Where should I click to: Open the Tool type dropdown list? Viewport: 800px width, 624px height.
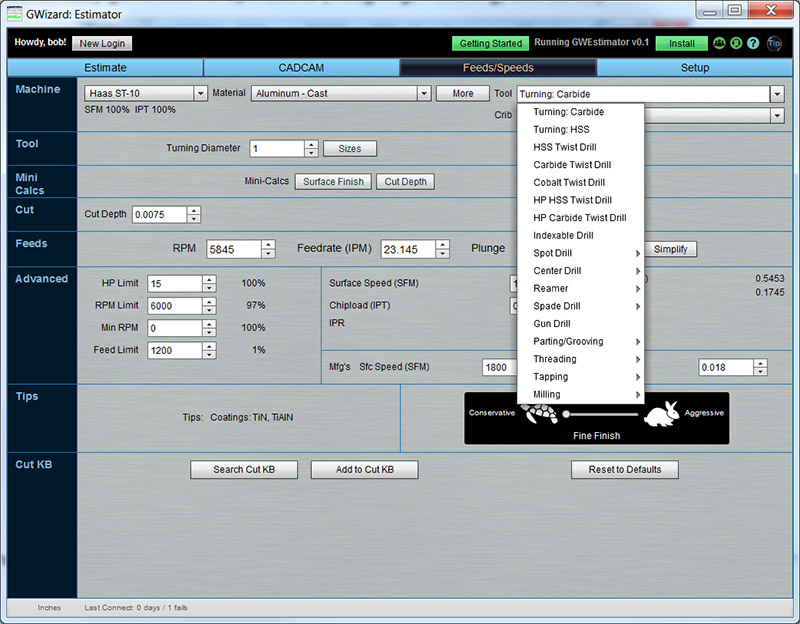(x=779, y=92)
